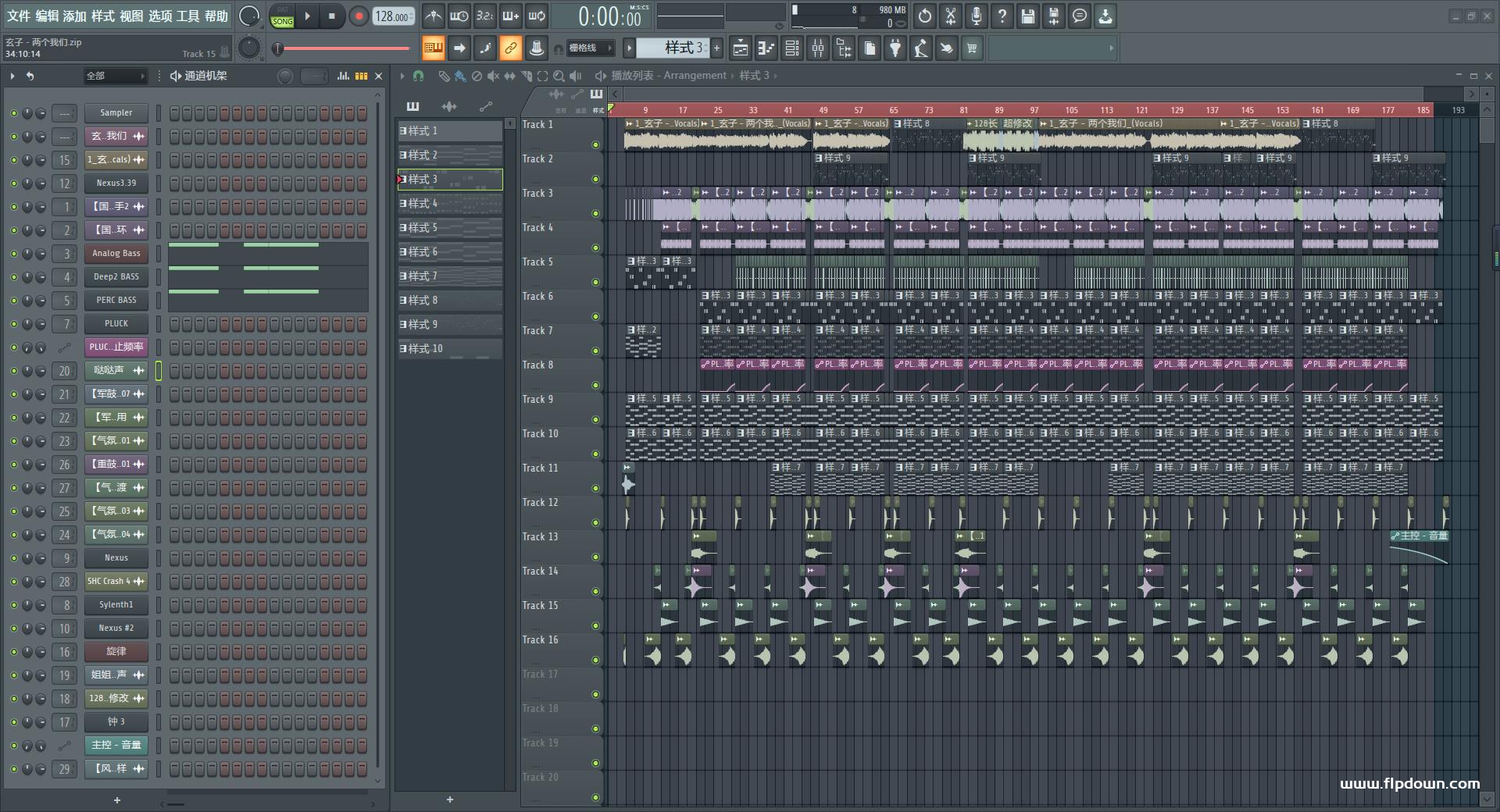Mute Track 1 in the playlist
1500x812 pixels.
(595, 144)
